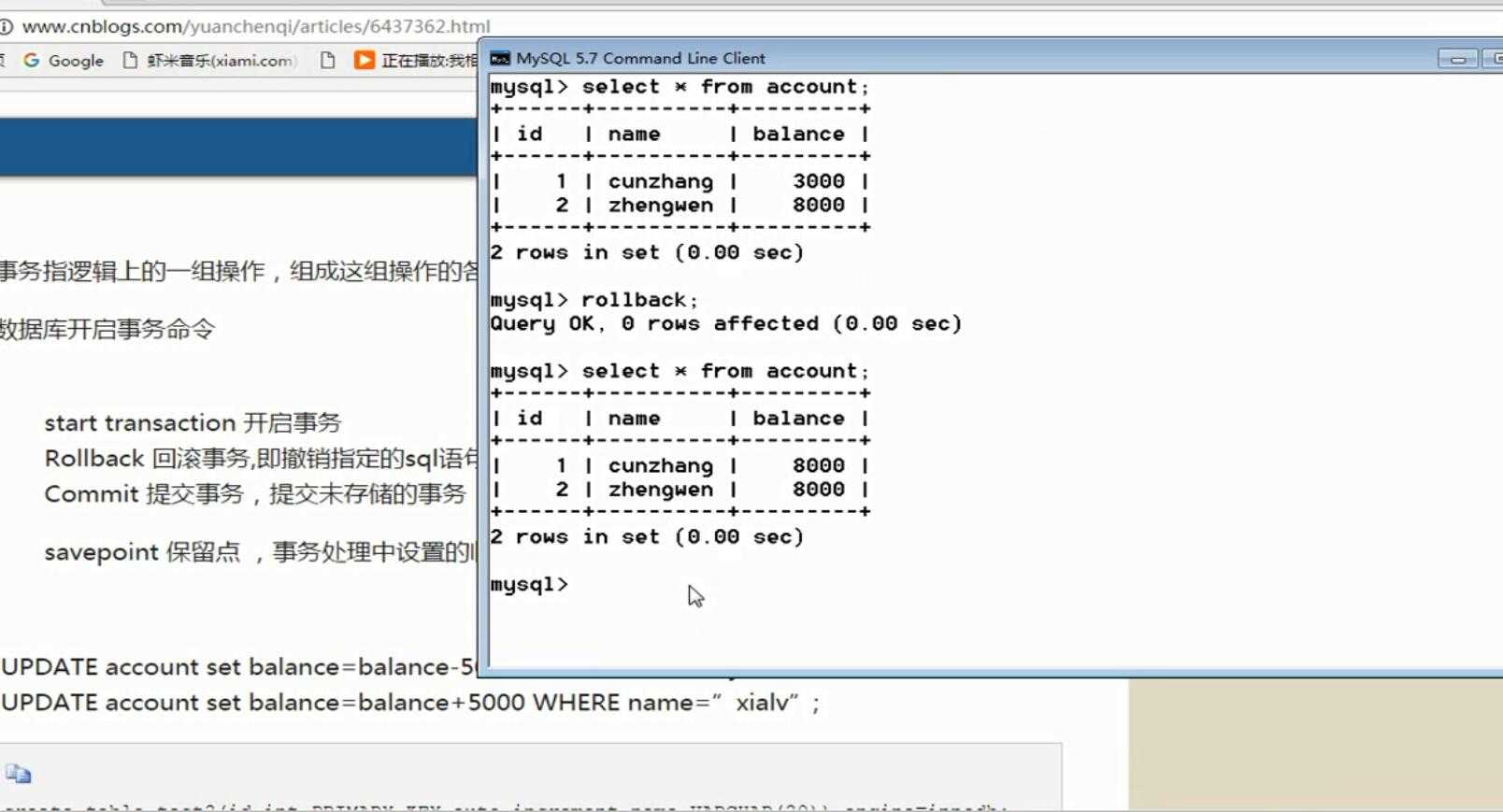Image resolution: width=1503 pixels, height=812 pixels.
Task: Click the orange play icon bookmark
Action: coord(365,61)
